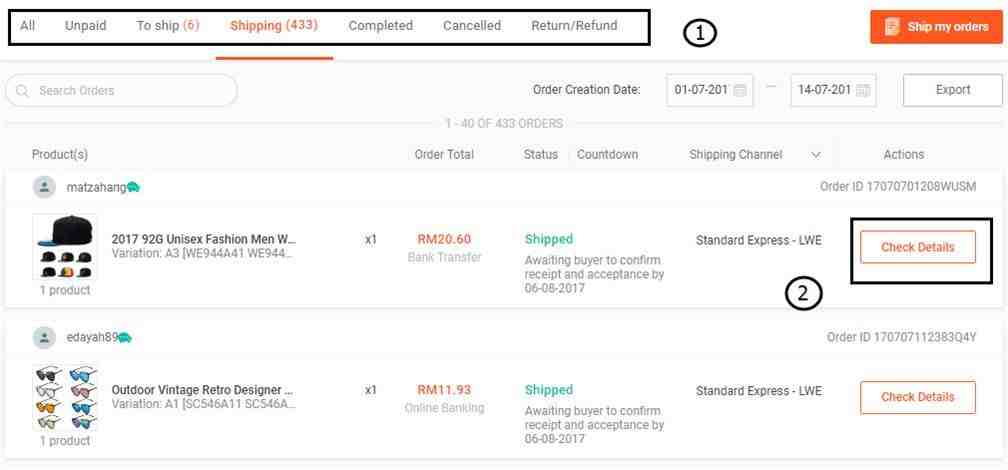The image size is (1008, 470).
Task: Click edayah89's user avatar icon
Action: pos(44,338)
